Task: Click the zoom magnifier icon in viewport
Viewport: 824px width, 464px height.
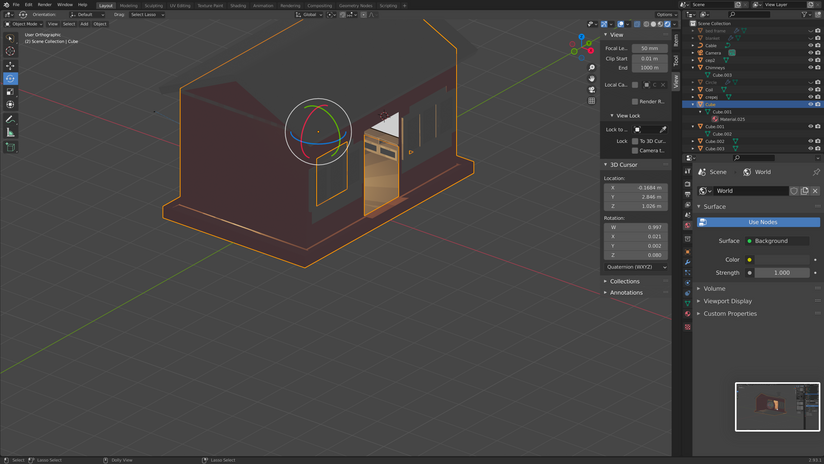Action: (x=592, y=68)
